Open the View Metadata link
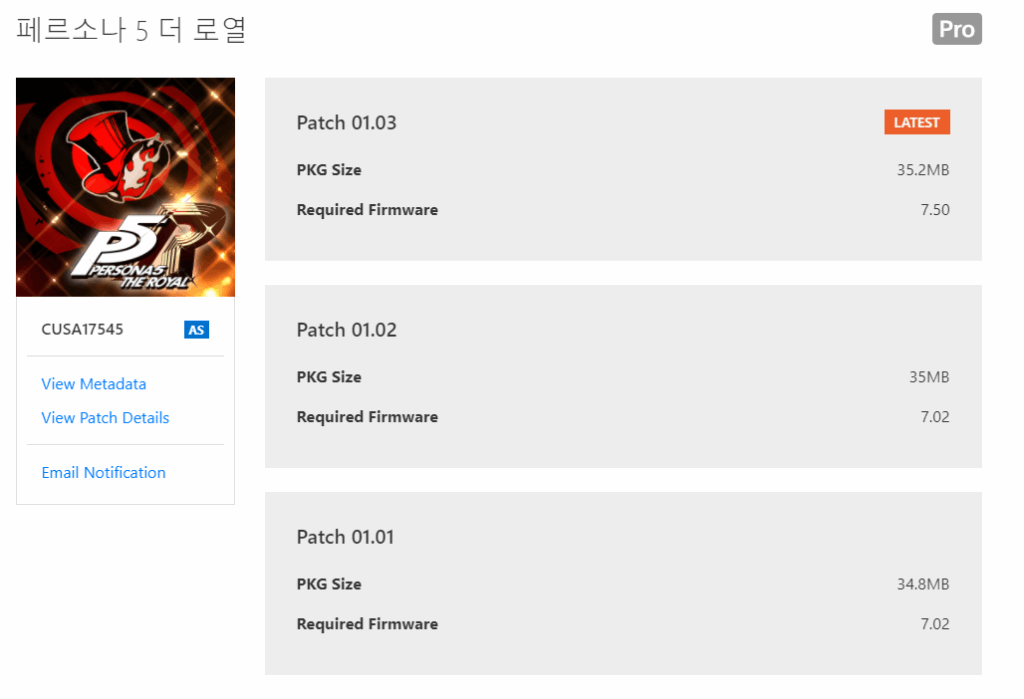 [x=93, y=384]
